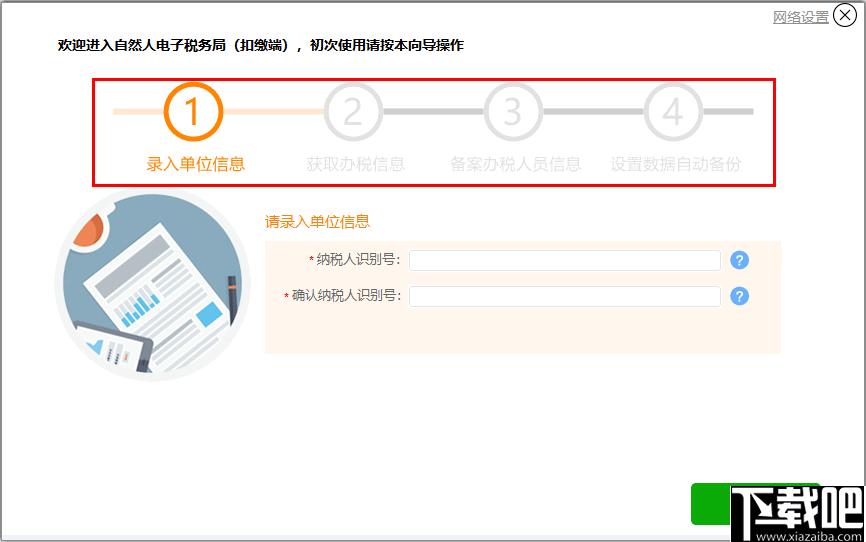This screenshot has height=542, width=866.
Task: Click the step 3 circle icon
Action: point(513,112)
